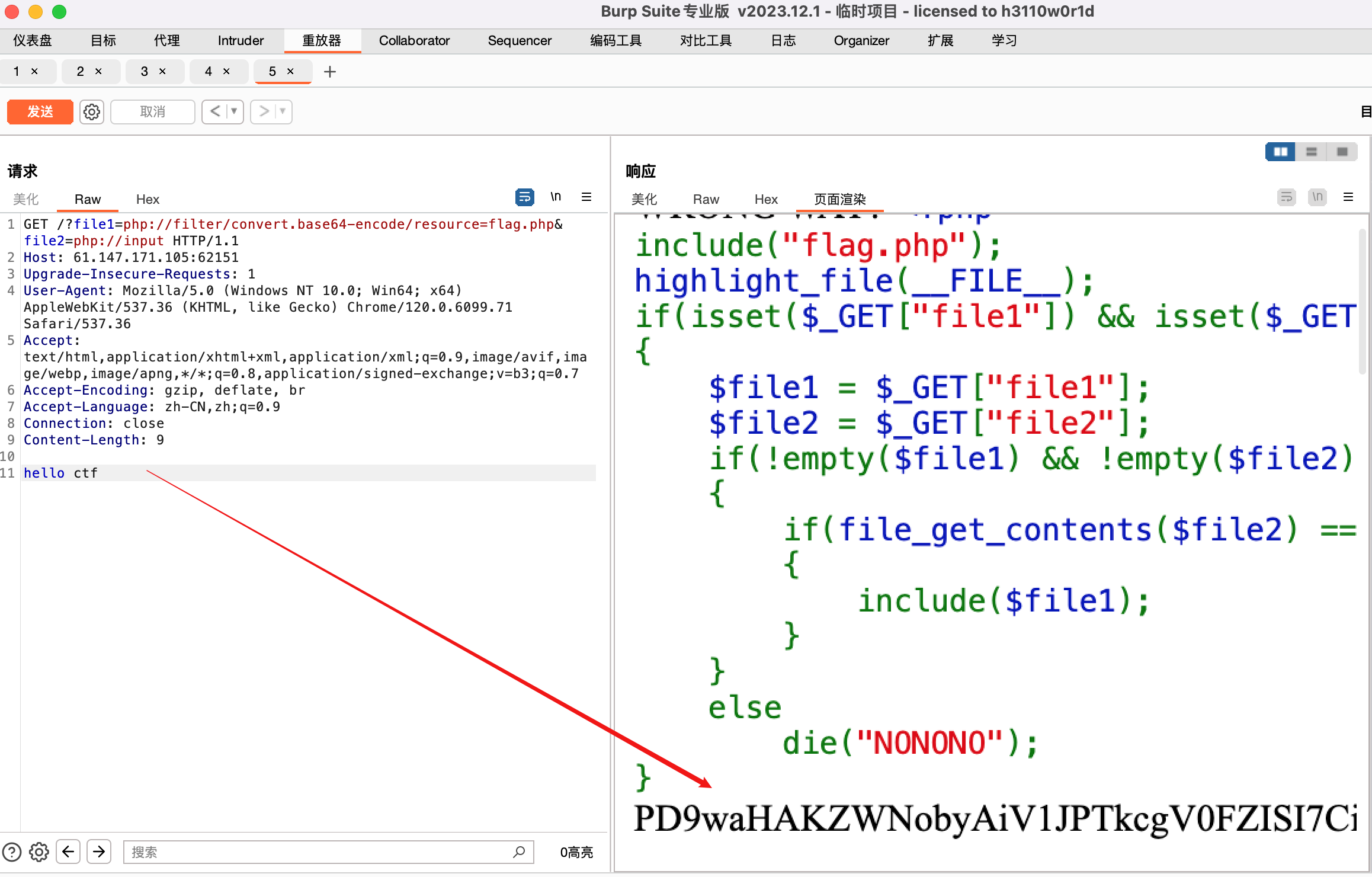Open the search settings gear at the bottom
This screenshot has width=1372, height=877.
(39, 852)
